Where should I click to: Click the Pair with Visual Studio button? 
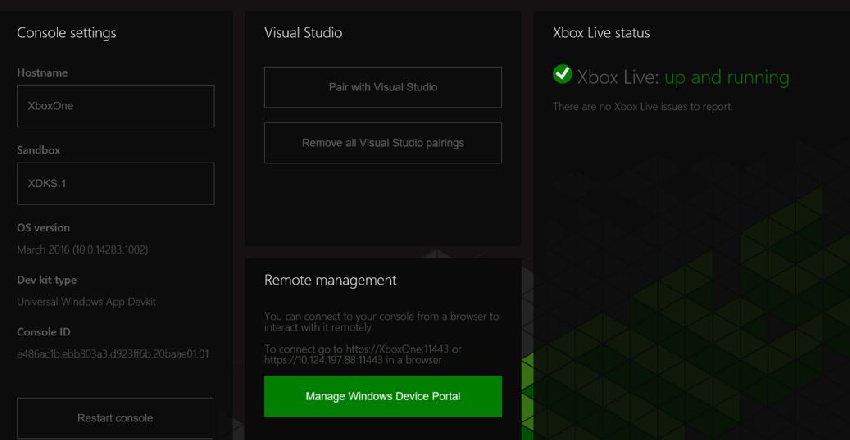click(x=383, y=87)
